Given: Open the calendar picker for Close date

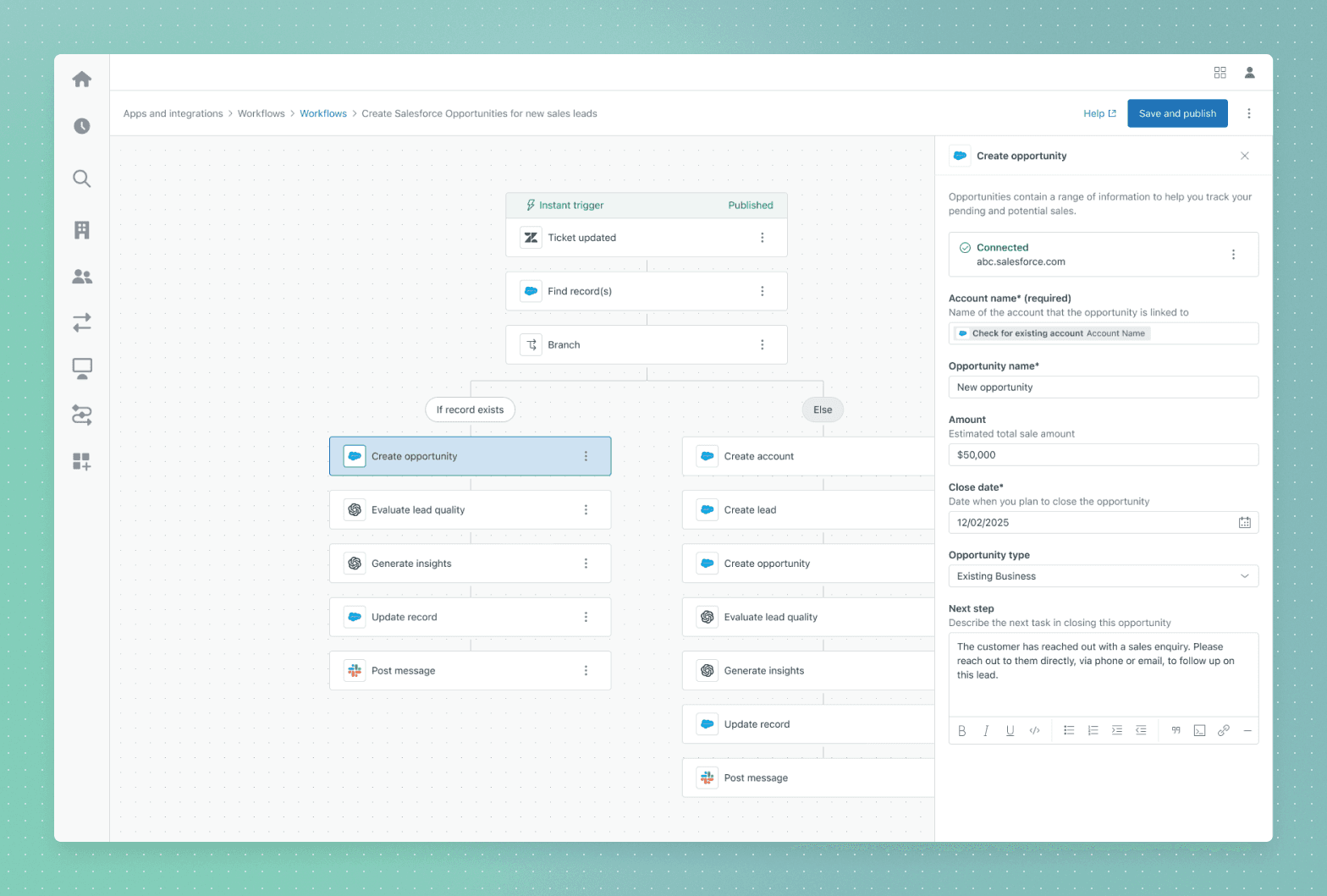Looking at the screenshot, I should click(x=1244, y=523).
